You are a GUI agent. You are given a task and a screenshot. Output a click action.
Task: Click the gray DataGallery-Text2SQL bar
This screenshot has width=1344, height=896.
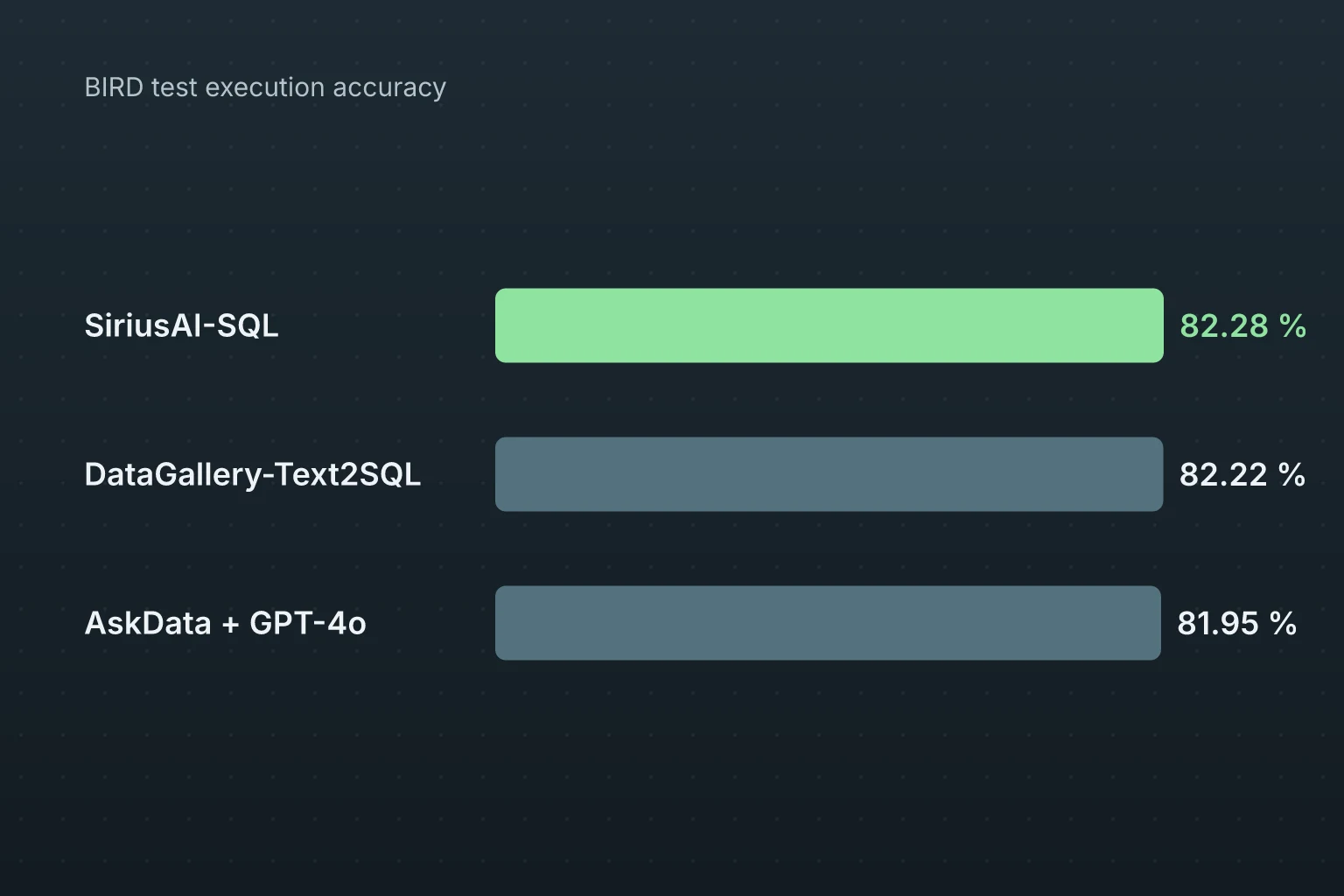(x=829, y=474)
